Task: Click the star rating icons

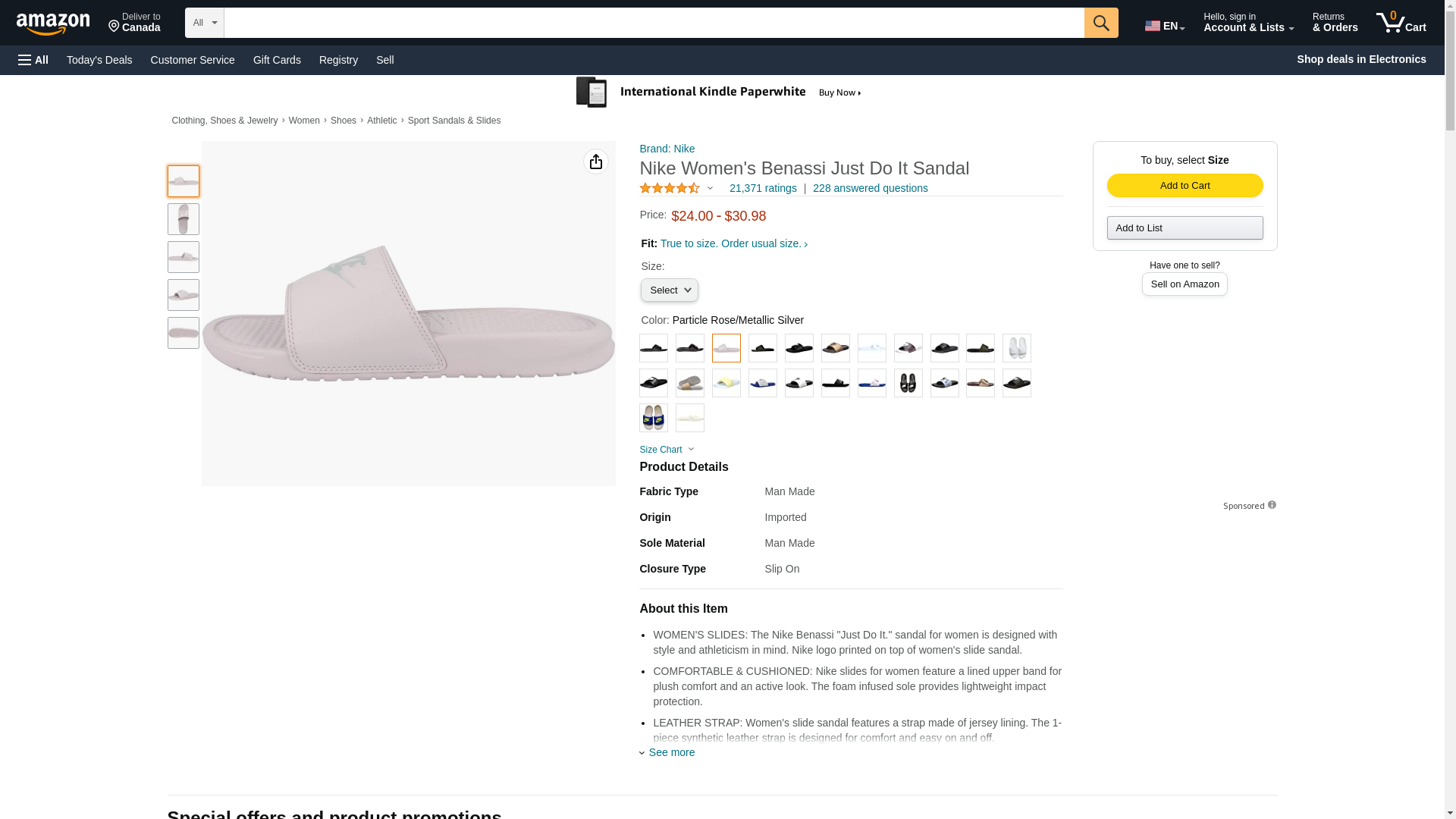Action: point(670,188)
